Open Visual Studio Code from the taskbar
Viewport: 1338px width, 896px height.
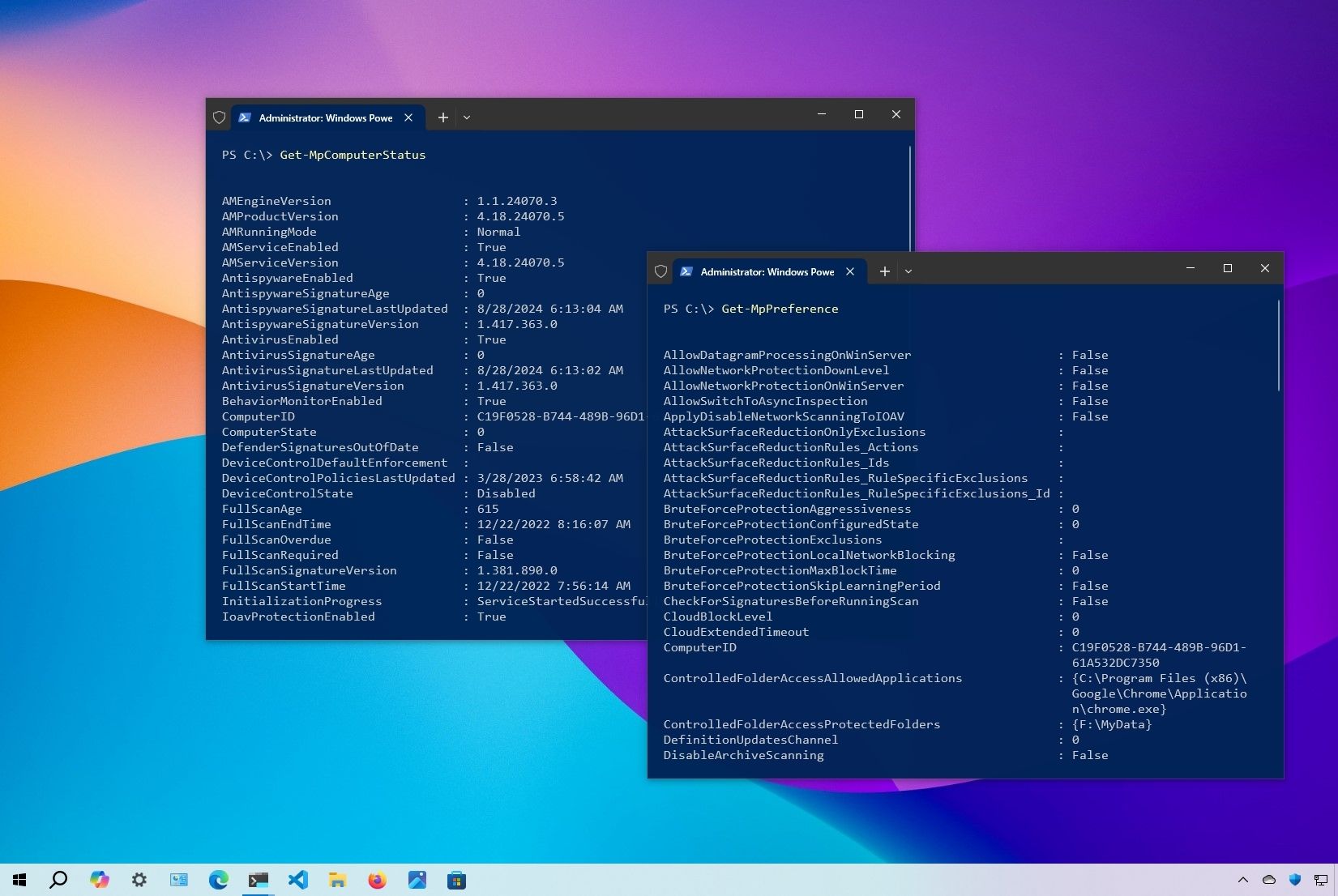pyautogui.click(x=297, y=880)
